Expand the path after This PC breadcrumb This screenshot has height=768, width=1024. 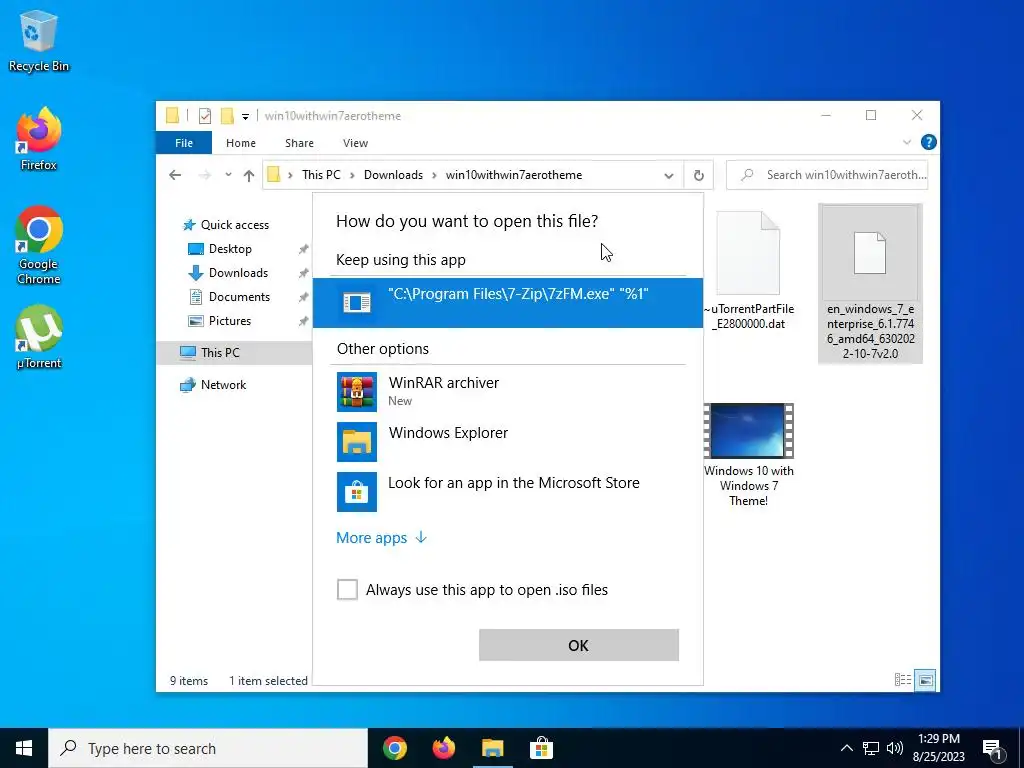352,175
